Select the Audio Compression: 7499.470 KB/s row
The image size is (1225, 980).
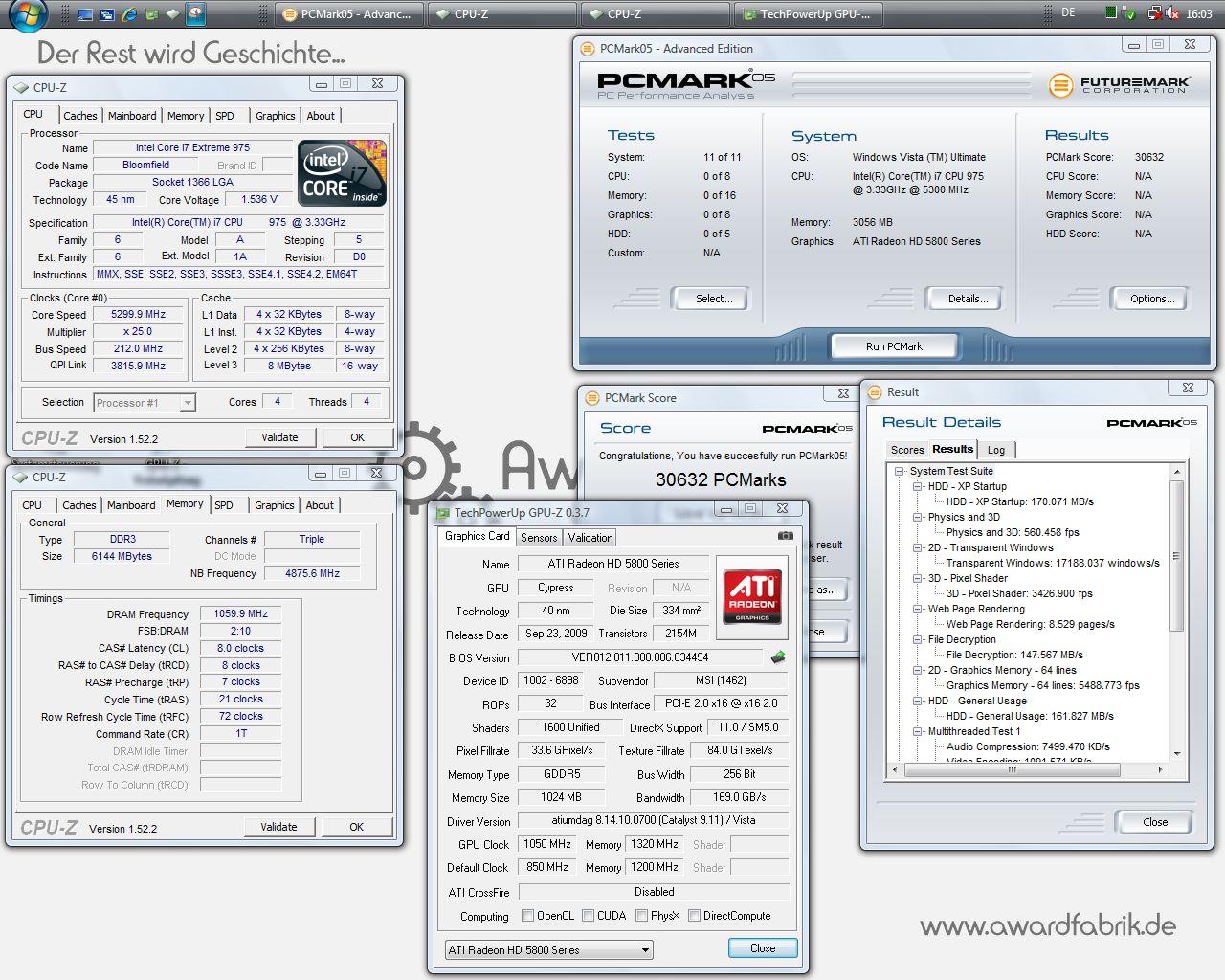click(x=1028, y=746)
